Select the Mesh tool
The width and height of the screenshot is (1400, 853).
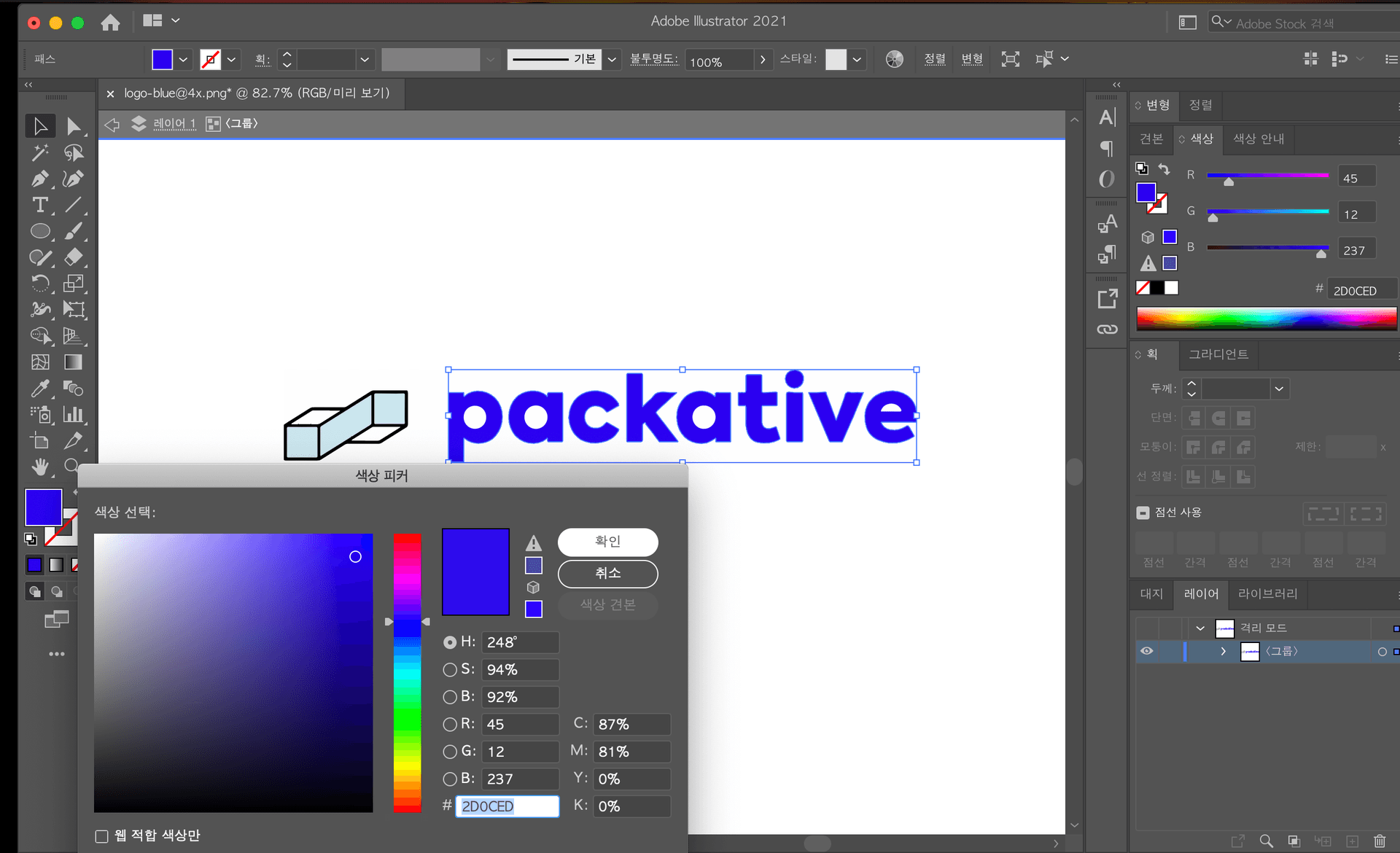(x=40, y=362)
